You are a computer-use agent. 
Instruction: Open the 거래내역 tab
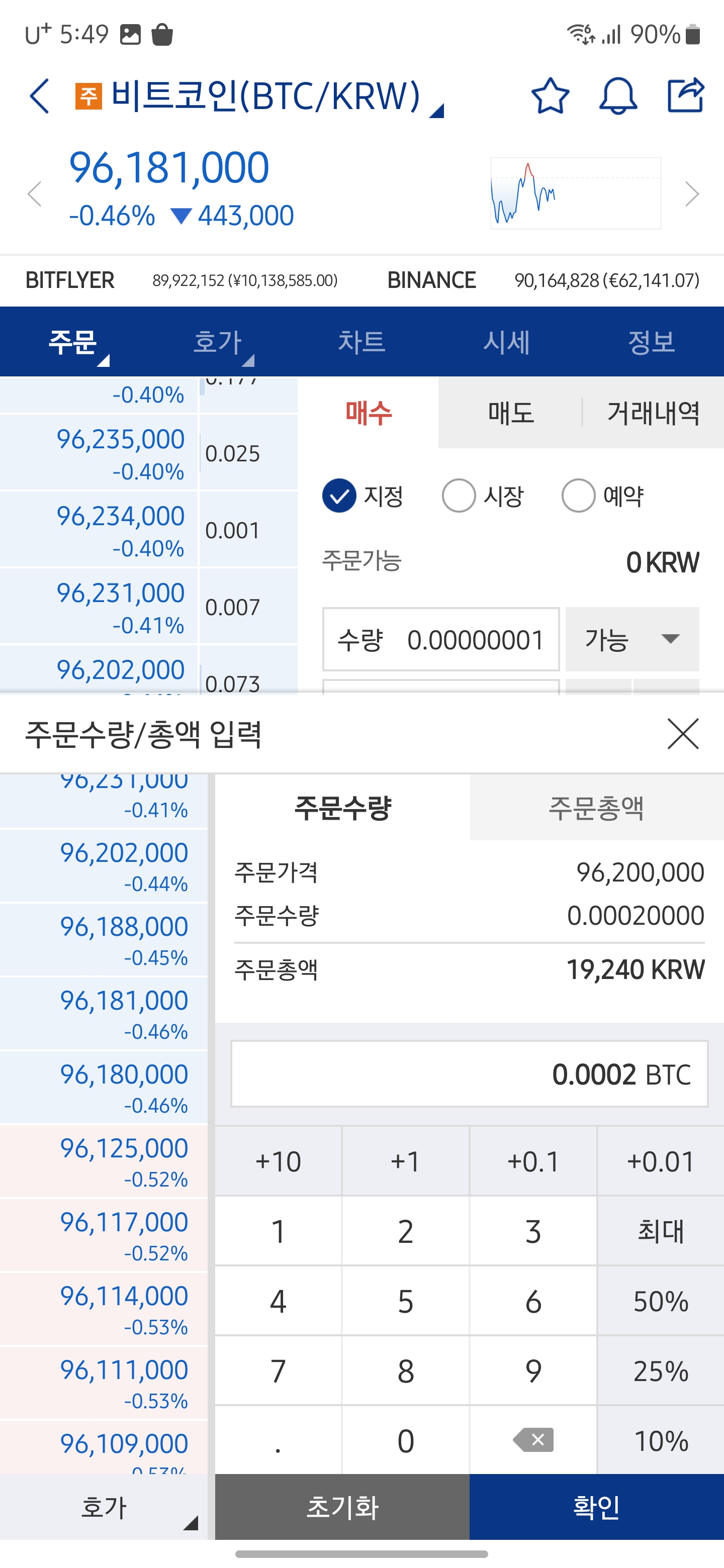pyautogui.click(x=654, y=413)
